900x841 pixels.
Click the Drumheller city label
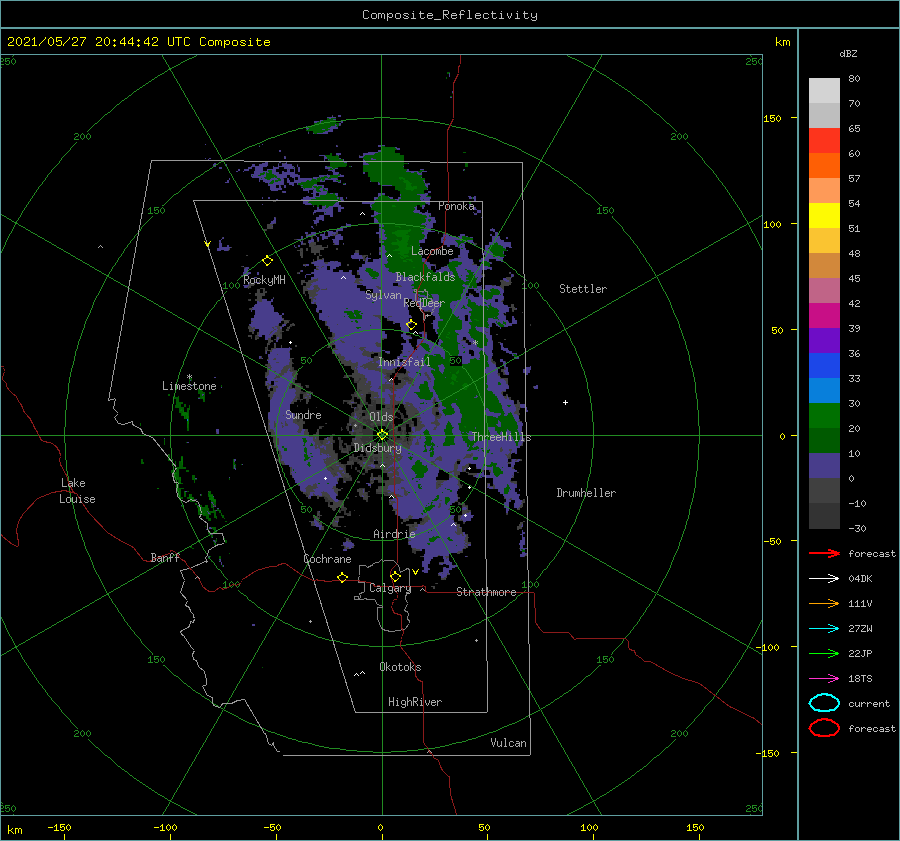586,493
